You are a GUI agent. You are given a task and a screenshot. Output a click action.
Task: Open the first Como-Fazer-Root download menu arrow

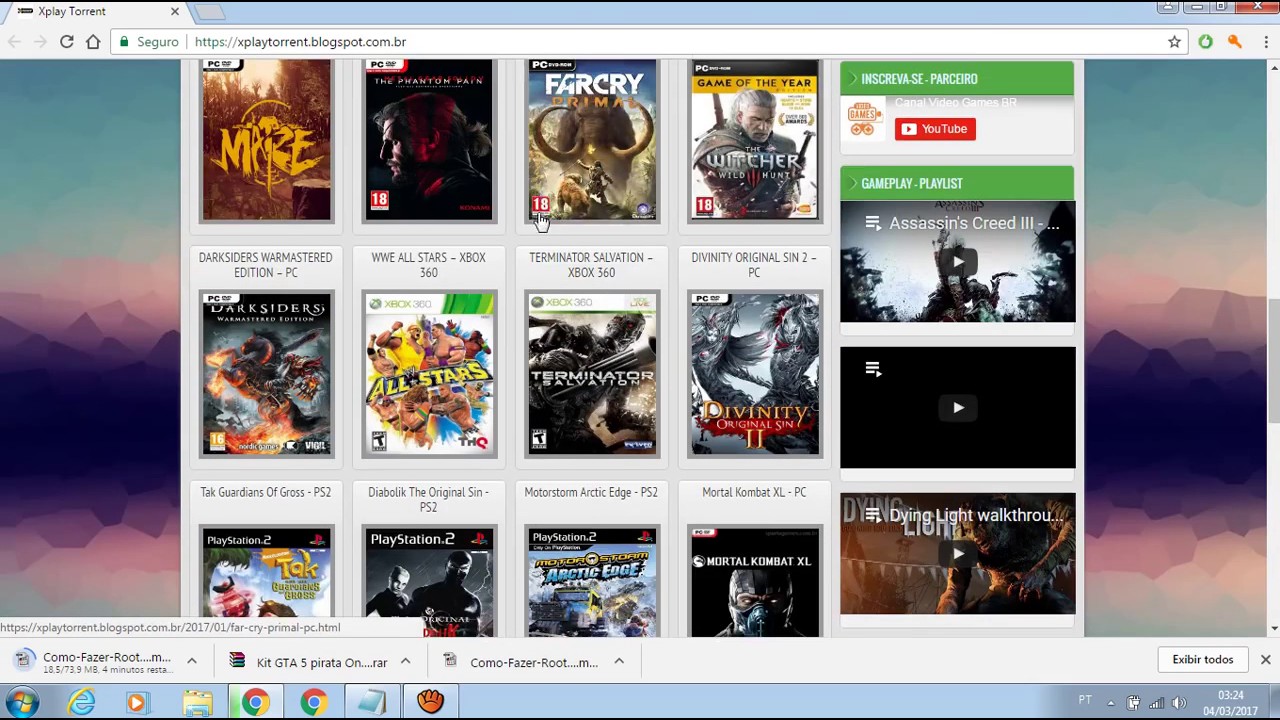pos(192,661)
